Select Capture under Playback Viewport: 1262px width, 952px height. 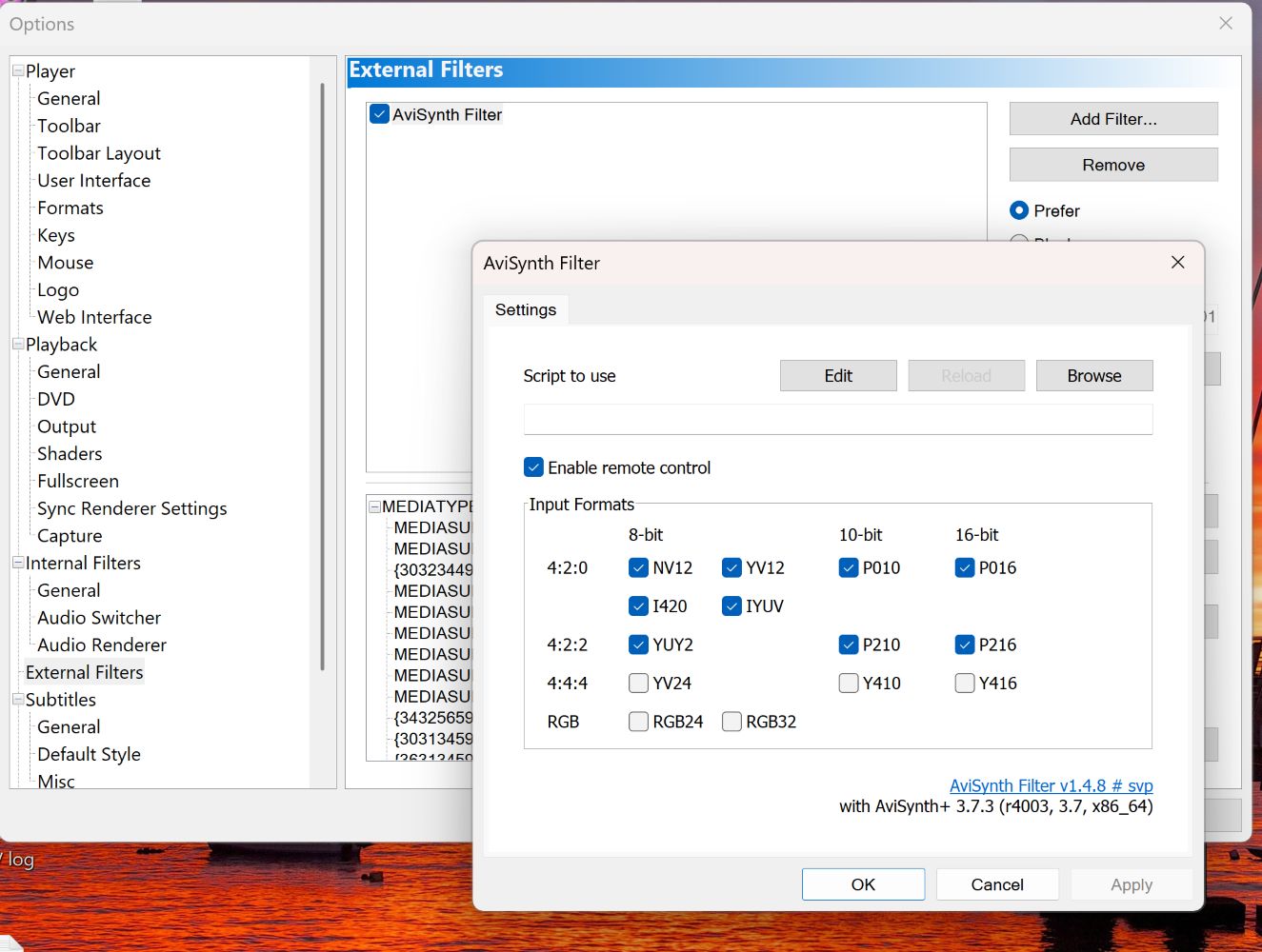coord(70,536)
